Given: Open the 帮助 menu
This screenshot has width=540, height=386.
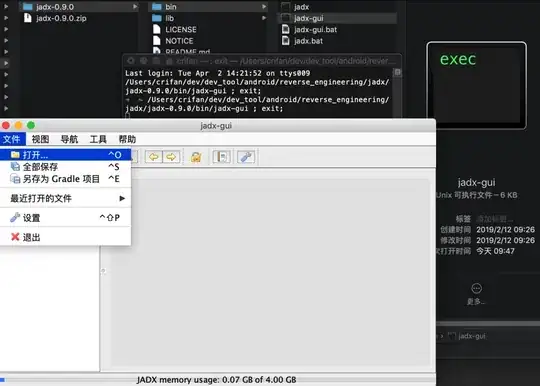Looking at the screenshot, I should pos(127,139).
